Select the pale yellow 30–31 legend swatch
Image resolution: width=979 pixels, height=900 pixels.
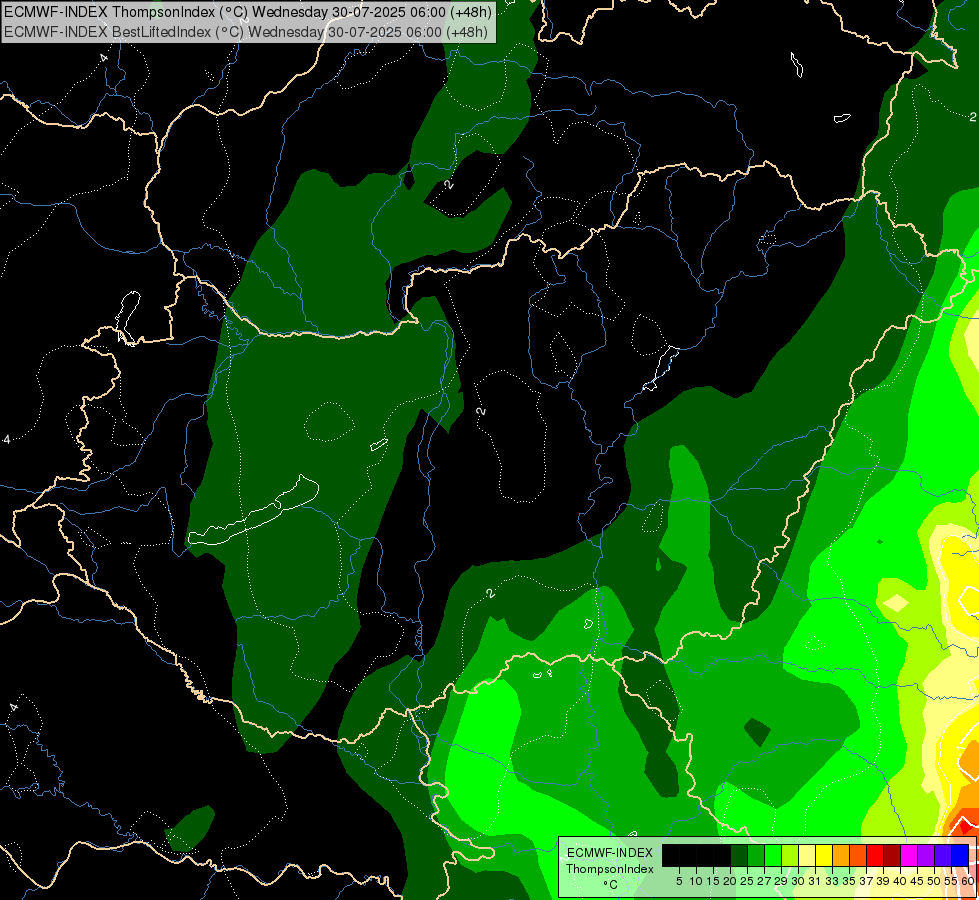(x=807, y=855)
